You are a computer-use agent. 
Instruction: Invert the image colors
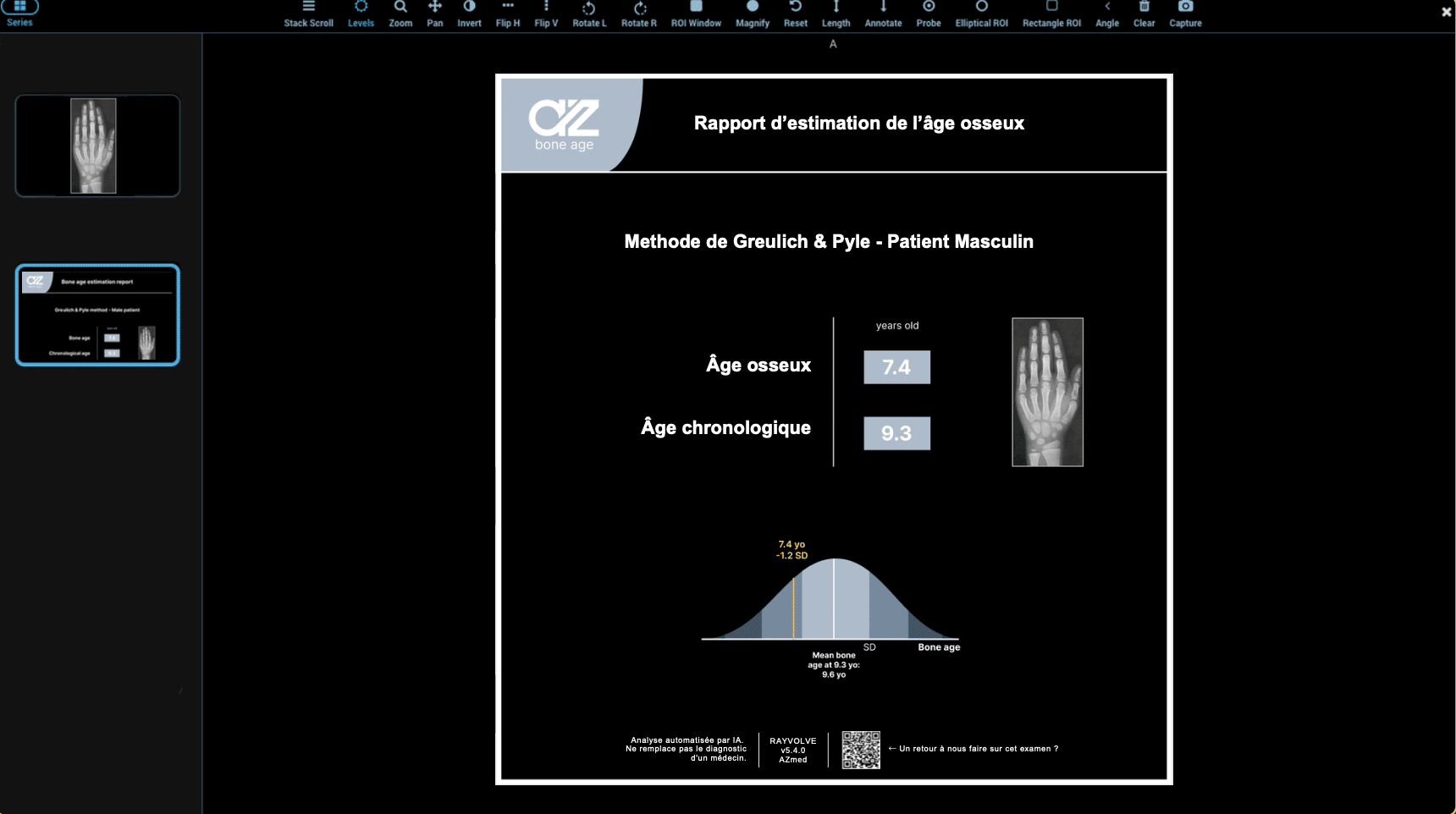[469, 14]
